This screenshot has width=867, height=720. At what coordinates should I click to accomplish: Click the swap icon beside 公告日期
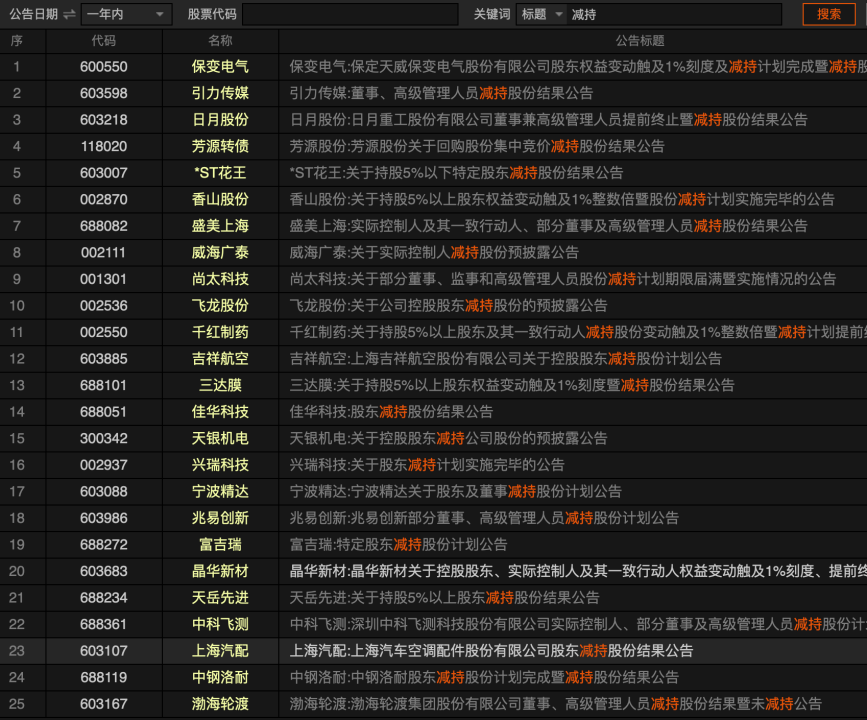tap(69, 14)
